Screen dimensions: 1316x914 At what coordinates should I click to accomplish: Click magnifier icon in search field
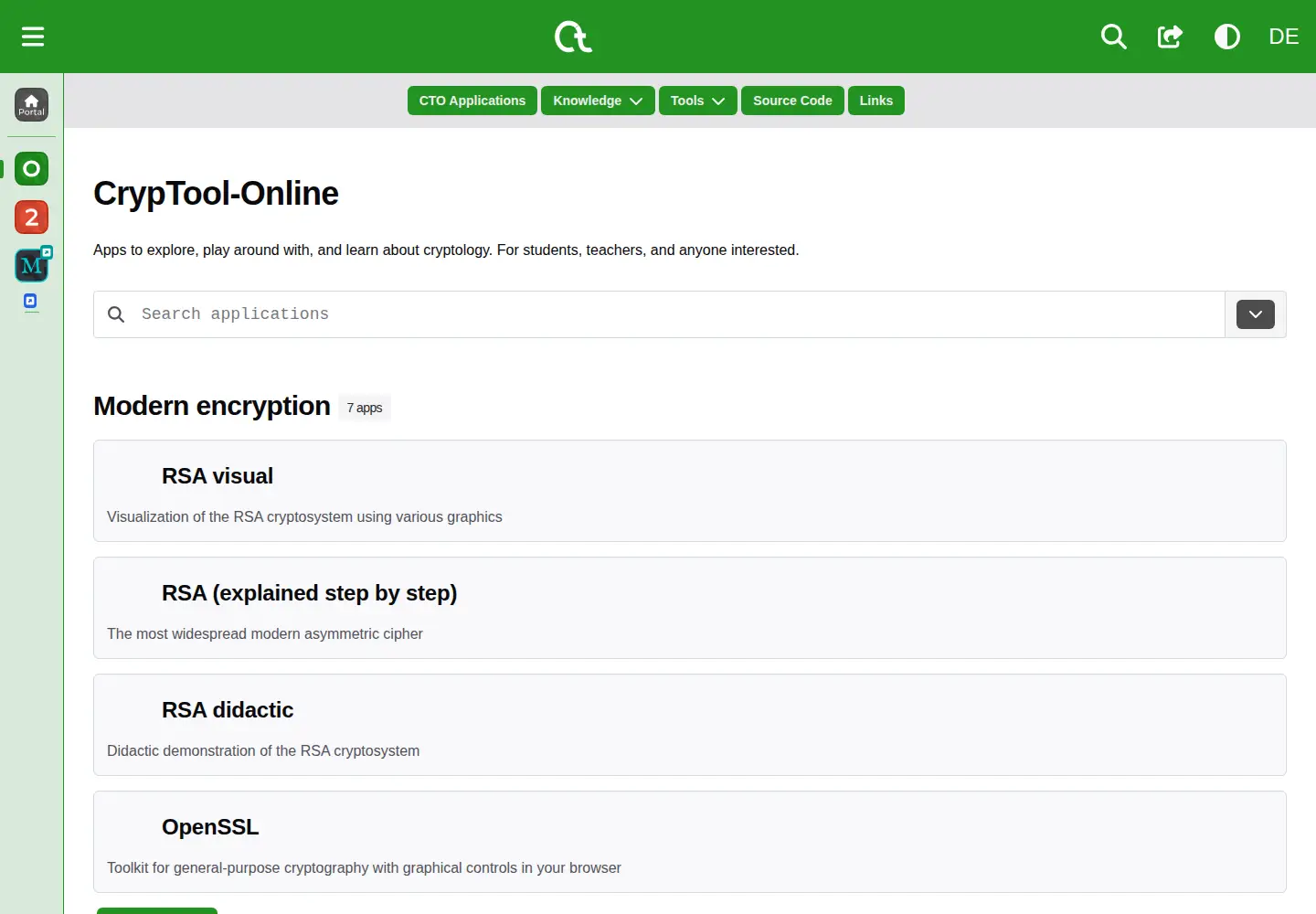116,314
